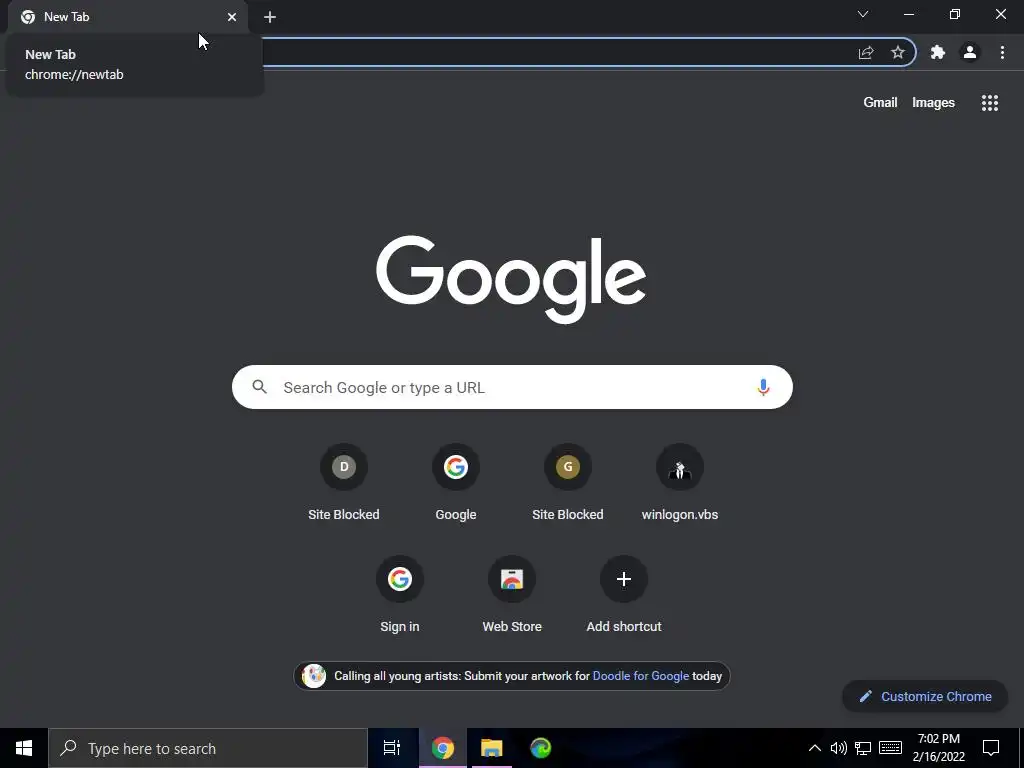
Task: Click the doodle promo thumbnail icon
Action: click(314, 676)
